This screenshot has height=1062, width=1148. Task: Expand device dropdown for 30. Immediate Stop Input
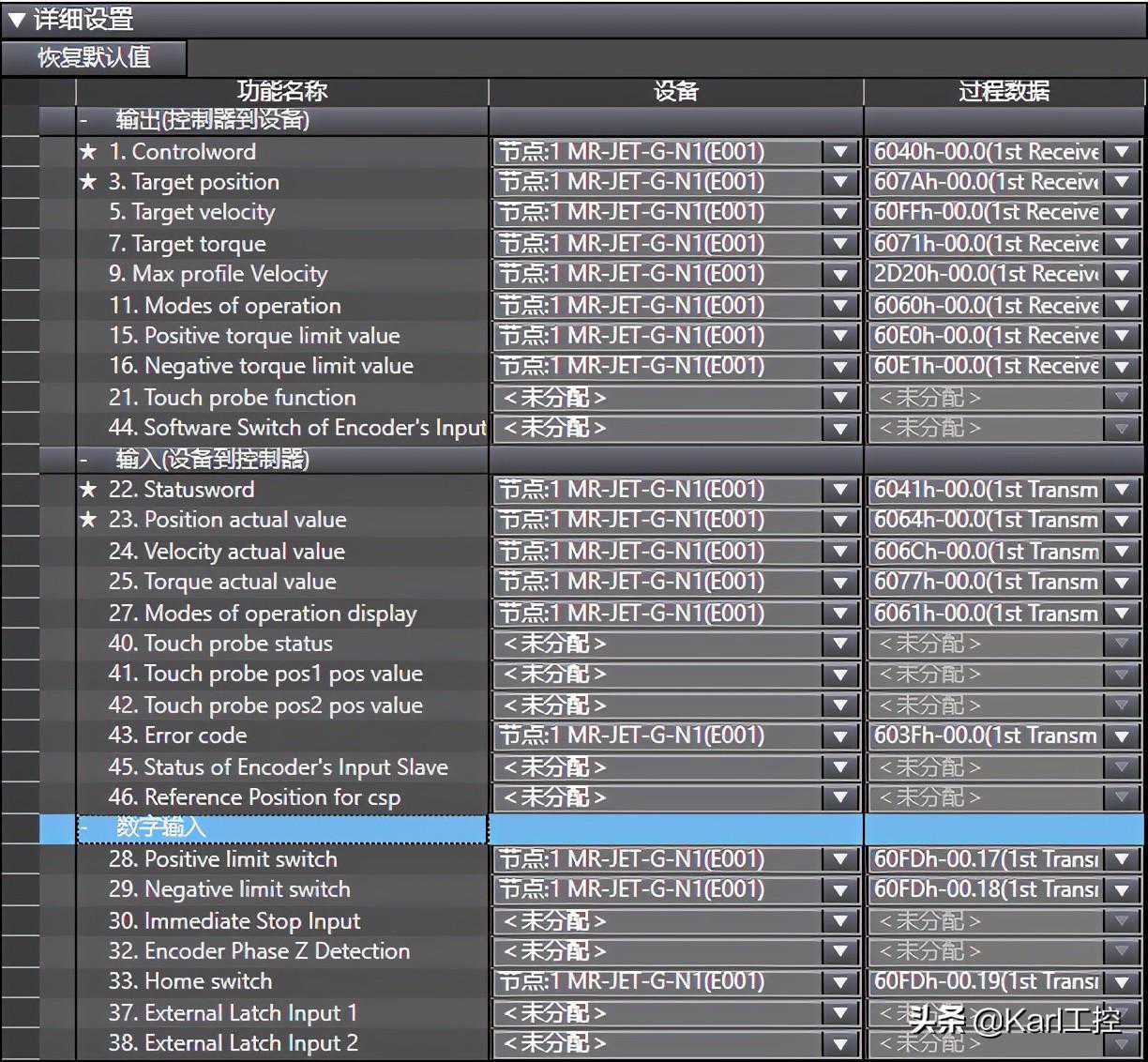pyautogui.click(x=840, y=921)
